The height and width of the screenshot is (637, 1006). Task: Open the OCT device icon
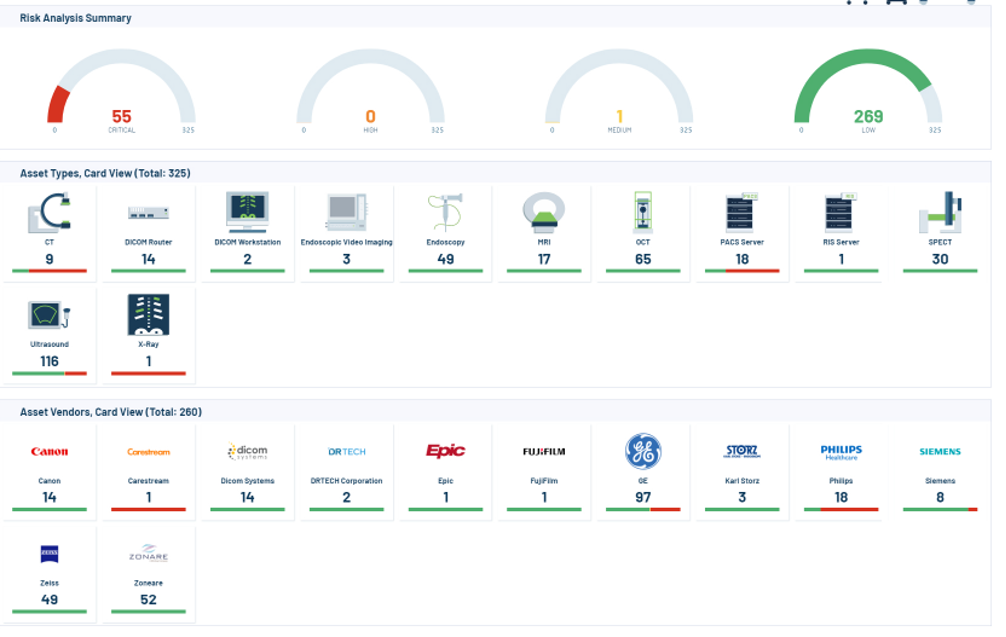point(643,212)
